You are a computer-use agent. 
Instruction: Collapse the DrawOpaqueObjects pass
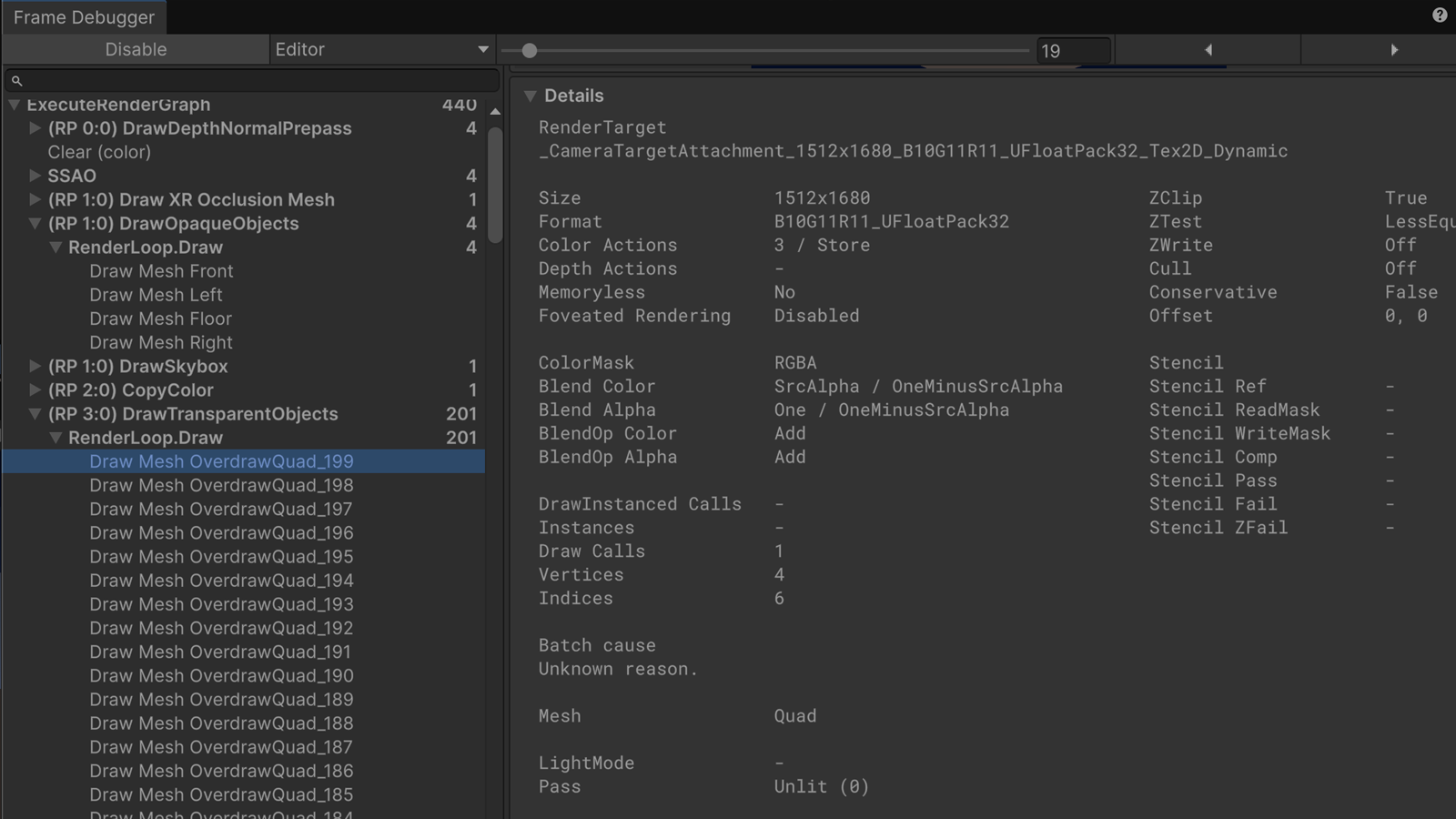(x=35, y=224)
